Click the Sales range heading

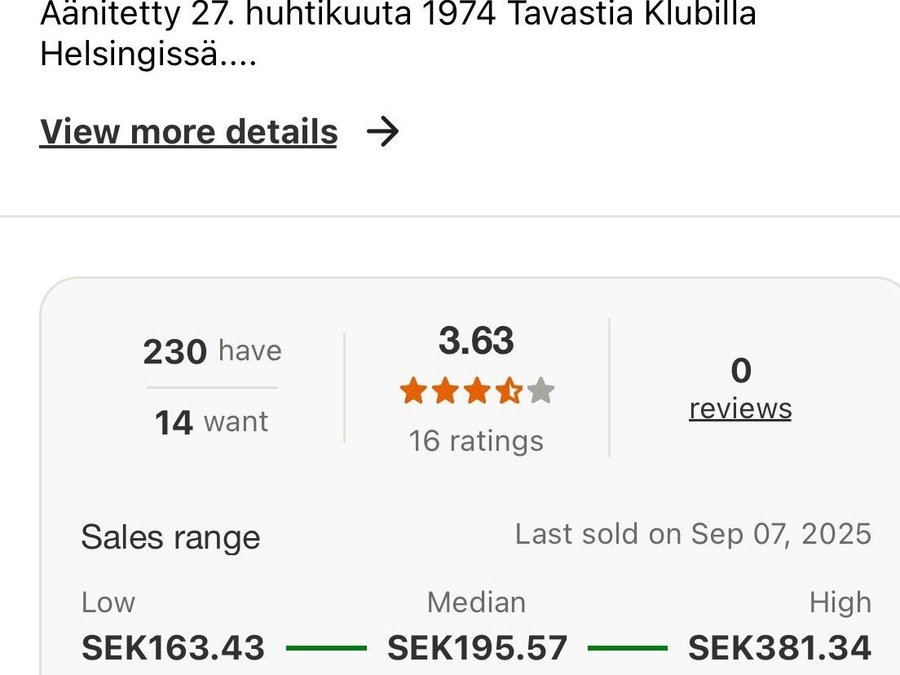point(170,537)
